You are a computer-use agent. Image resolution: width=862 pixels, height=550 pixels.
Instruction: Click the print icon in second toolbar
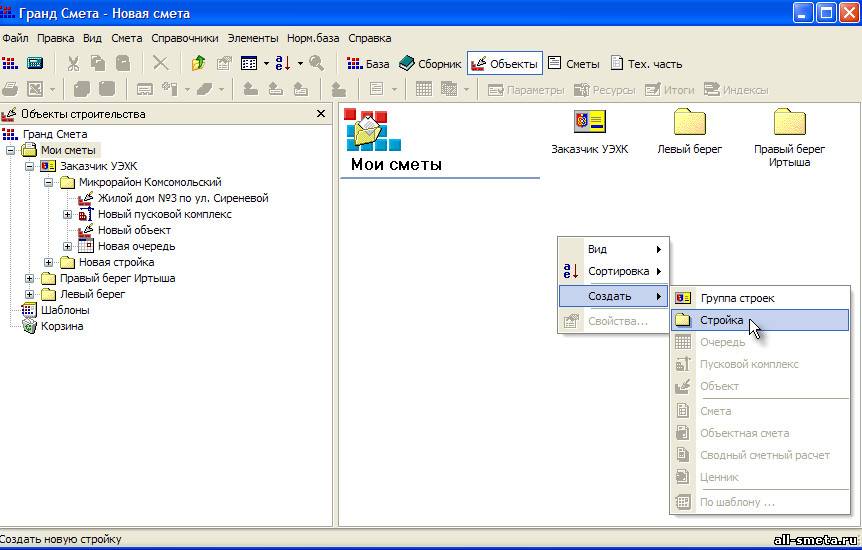pyautogui.click(x=10, y=89)
